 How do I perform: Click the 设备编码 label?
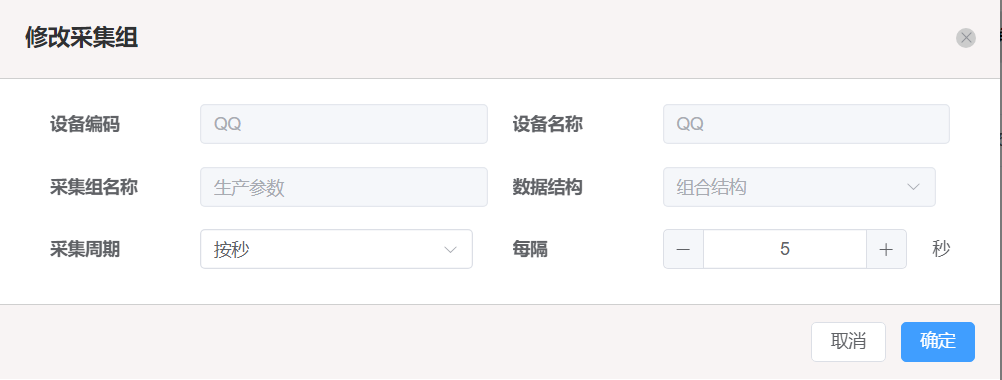coord(84,124)
